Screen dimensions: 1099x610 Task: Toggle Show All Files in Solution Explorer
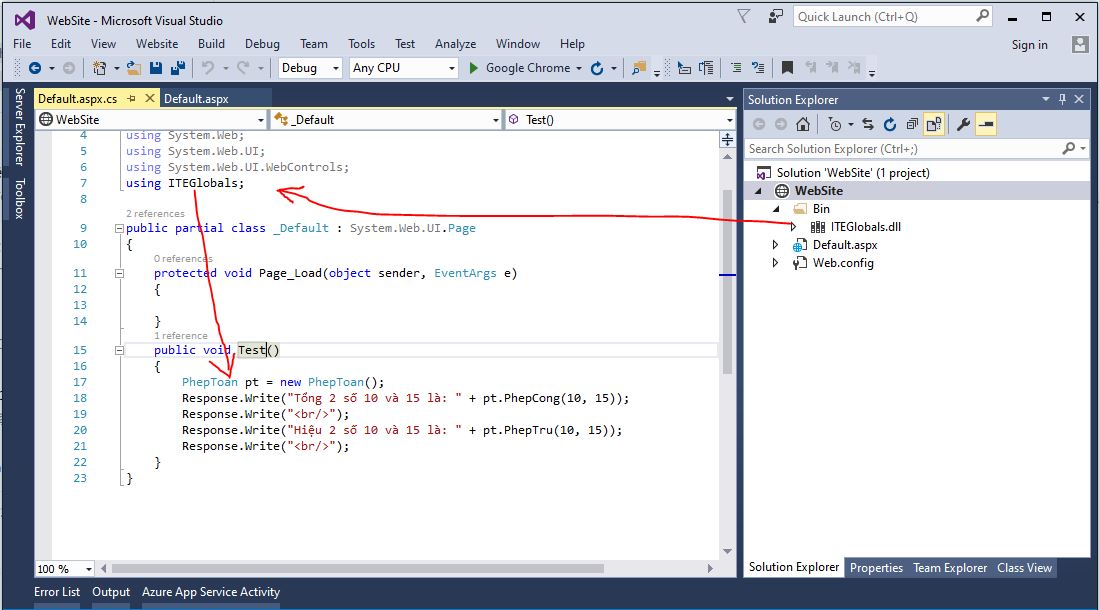[934, 125]
